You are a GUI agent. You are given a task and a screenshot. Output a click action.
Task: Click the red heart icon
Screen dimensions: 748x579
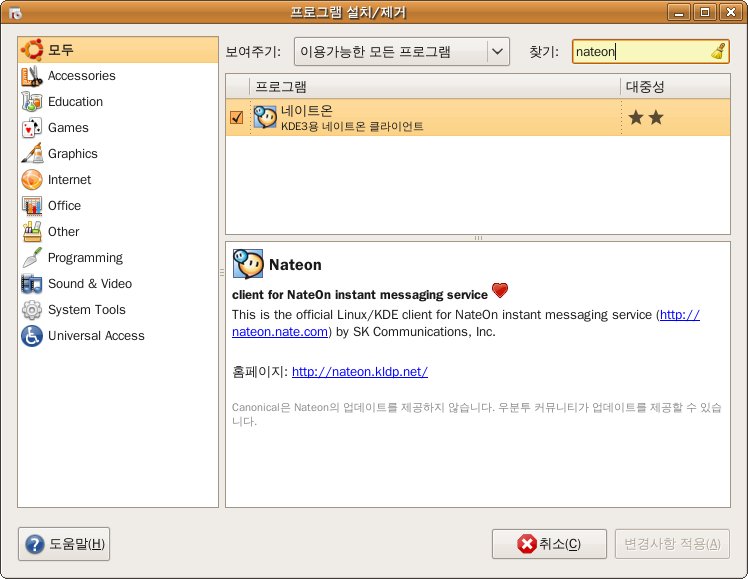tap(500, 290)
